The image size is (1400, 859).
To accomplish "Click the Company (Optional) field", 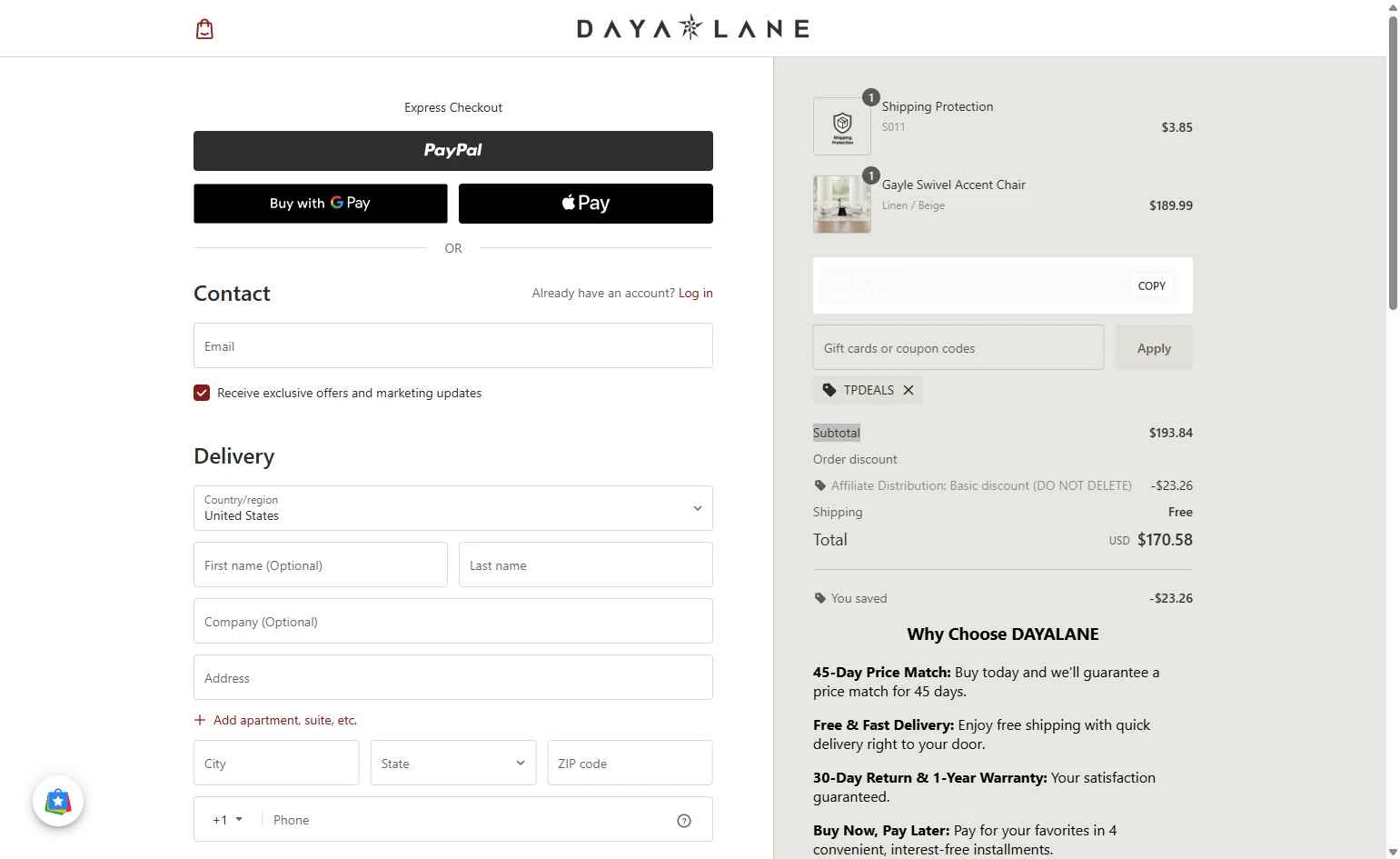I will (x=453, y=621).
